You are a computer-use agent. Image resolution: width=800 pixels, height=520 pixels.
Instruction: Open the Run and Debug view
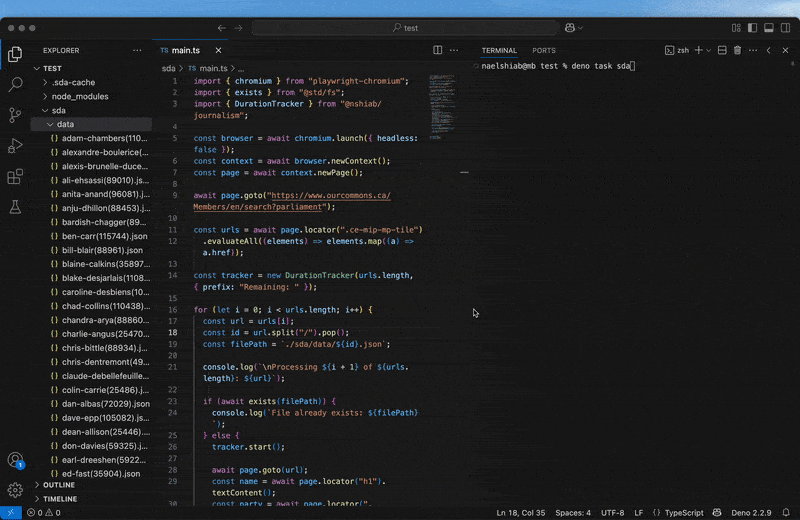[x=15, y=146]
